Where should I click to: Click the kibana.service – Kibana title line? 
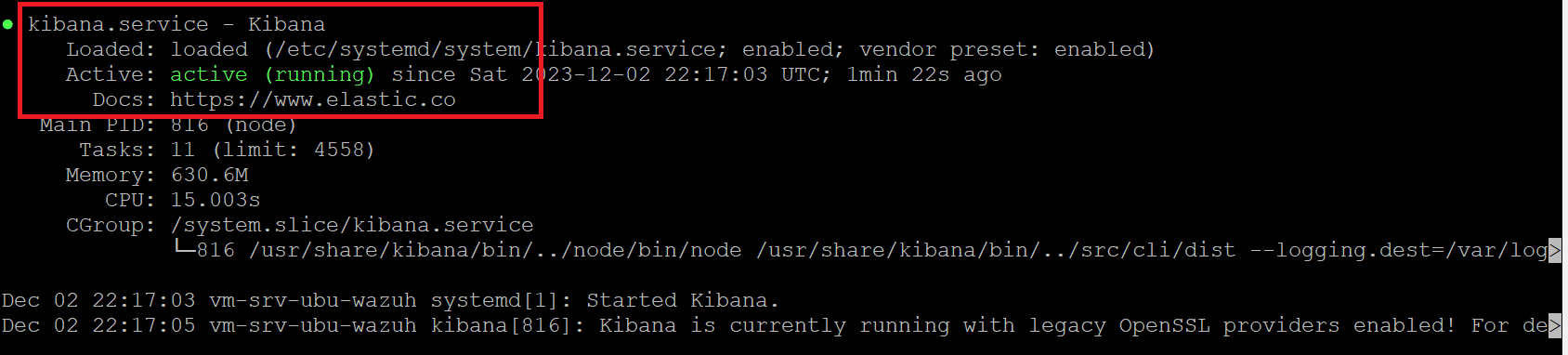click(x=176, y=24)
